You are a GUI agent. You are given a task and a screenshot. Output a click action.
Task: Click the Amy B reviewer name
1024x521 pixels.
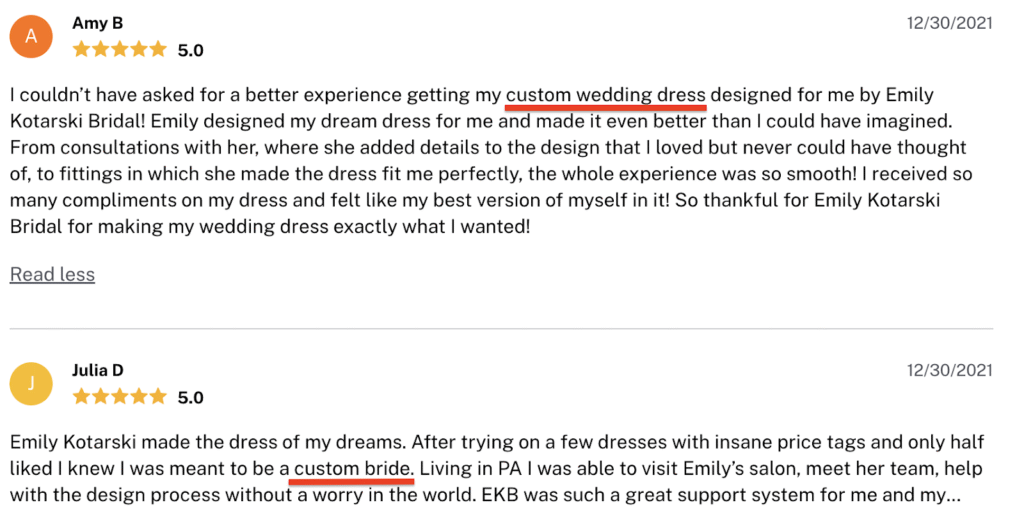97,24
